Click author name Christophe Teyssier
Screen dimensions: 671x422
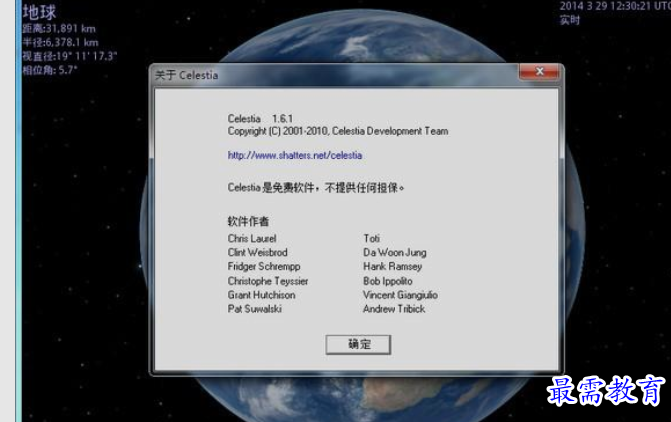coord(268,281)
